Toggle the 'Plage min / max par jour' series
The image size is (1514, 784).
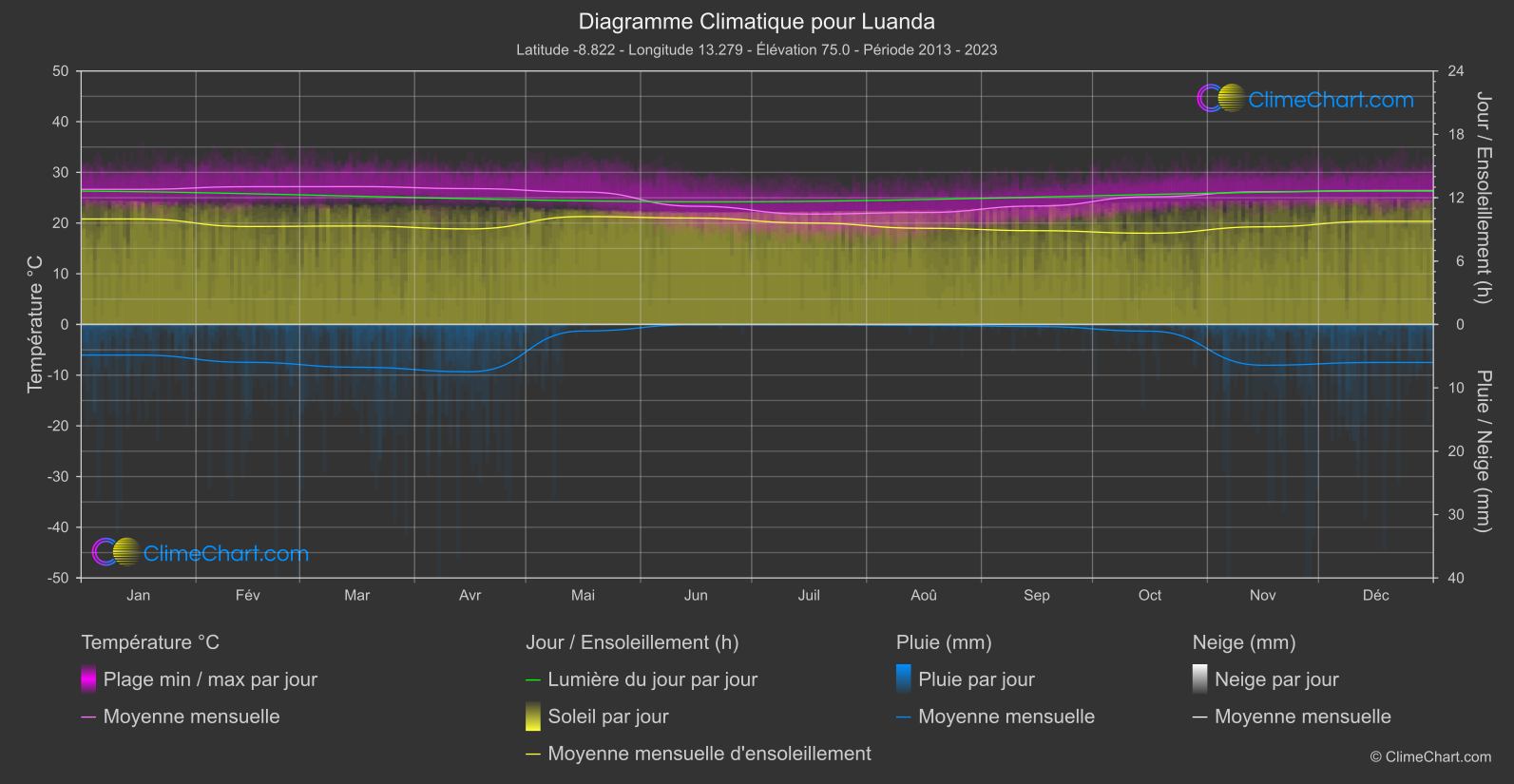point(210,679)
